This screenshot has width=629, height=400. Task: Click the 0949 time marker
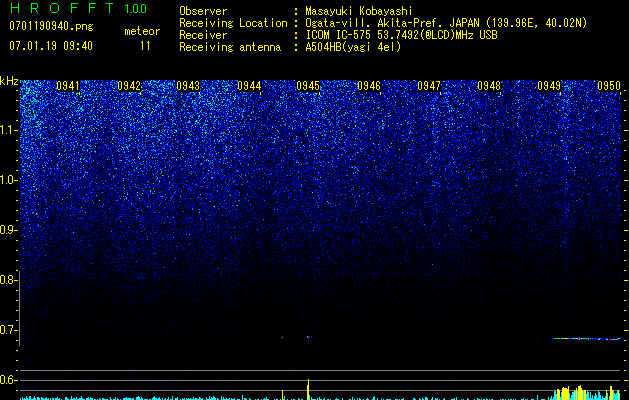coord(549,86)
